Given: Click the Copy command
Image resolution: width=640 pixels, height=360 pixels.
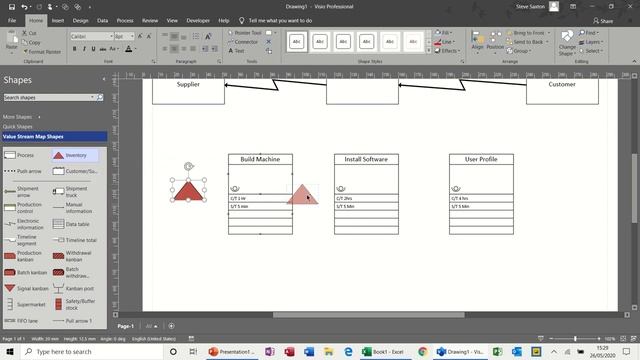Looking at the screenshot, I should click(31, 42).
